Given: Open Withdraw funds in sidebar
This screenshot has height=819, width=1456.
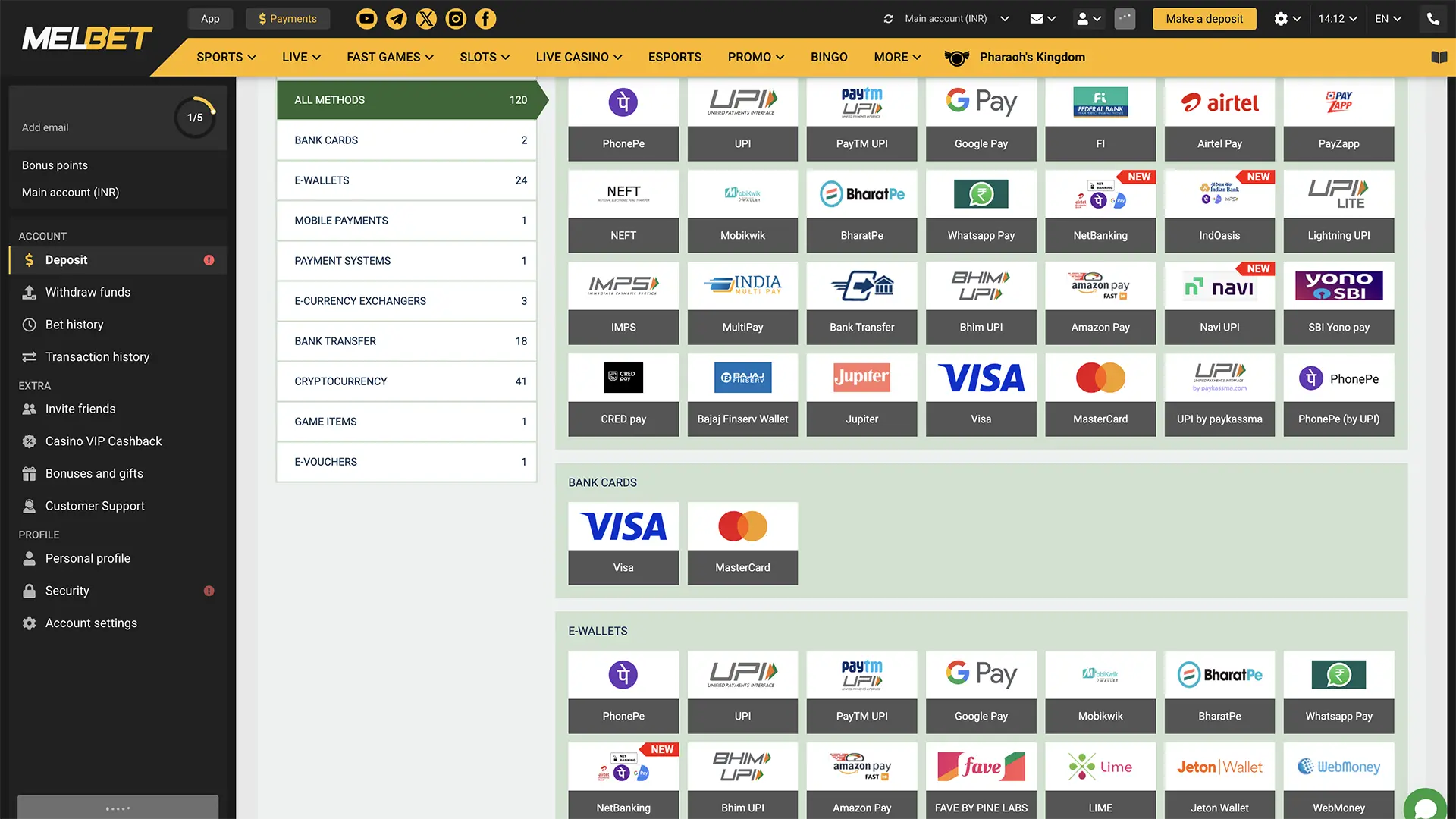Looking at the screenshot, I should click(x=88, y=293).
